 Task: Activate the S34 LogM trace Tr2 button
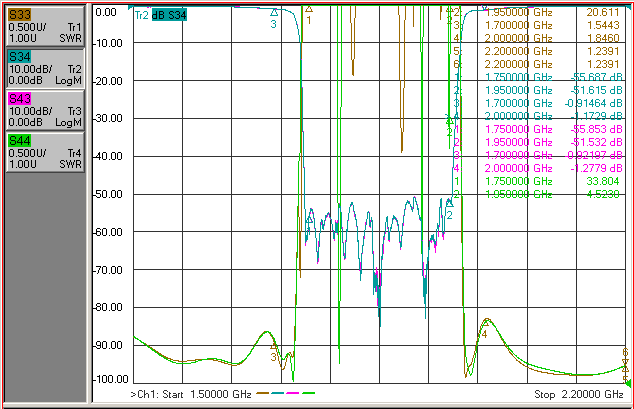[x=45, y=68]
